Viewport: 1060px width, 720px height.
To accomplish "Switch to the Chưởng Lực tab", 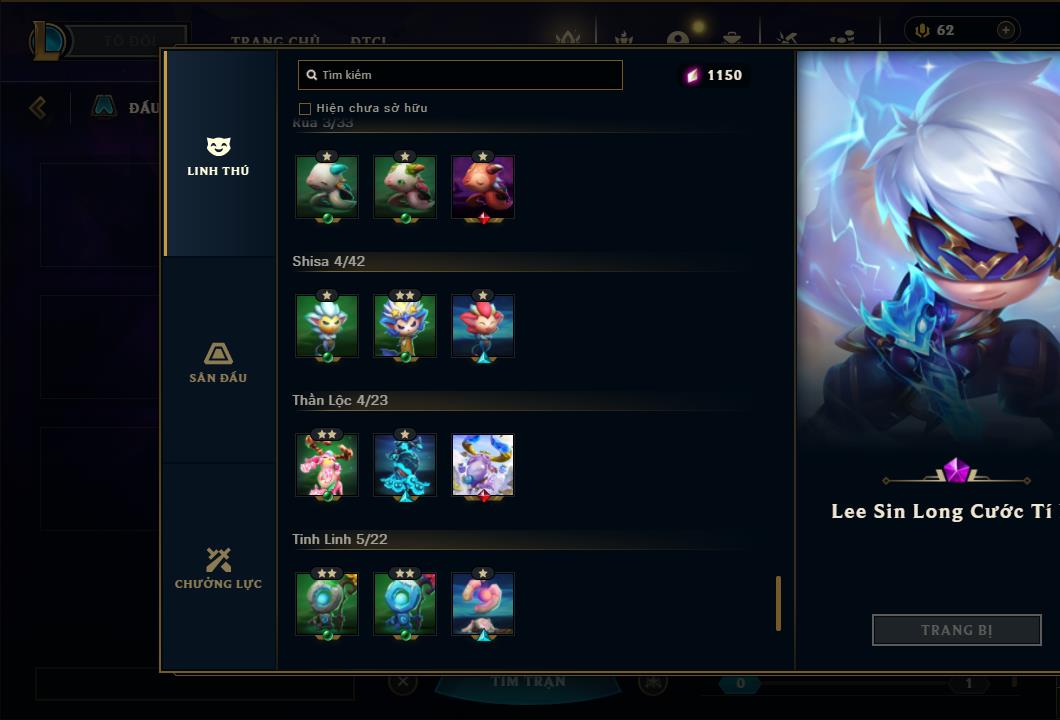I will [x=219, y=569].
